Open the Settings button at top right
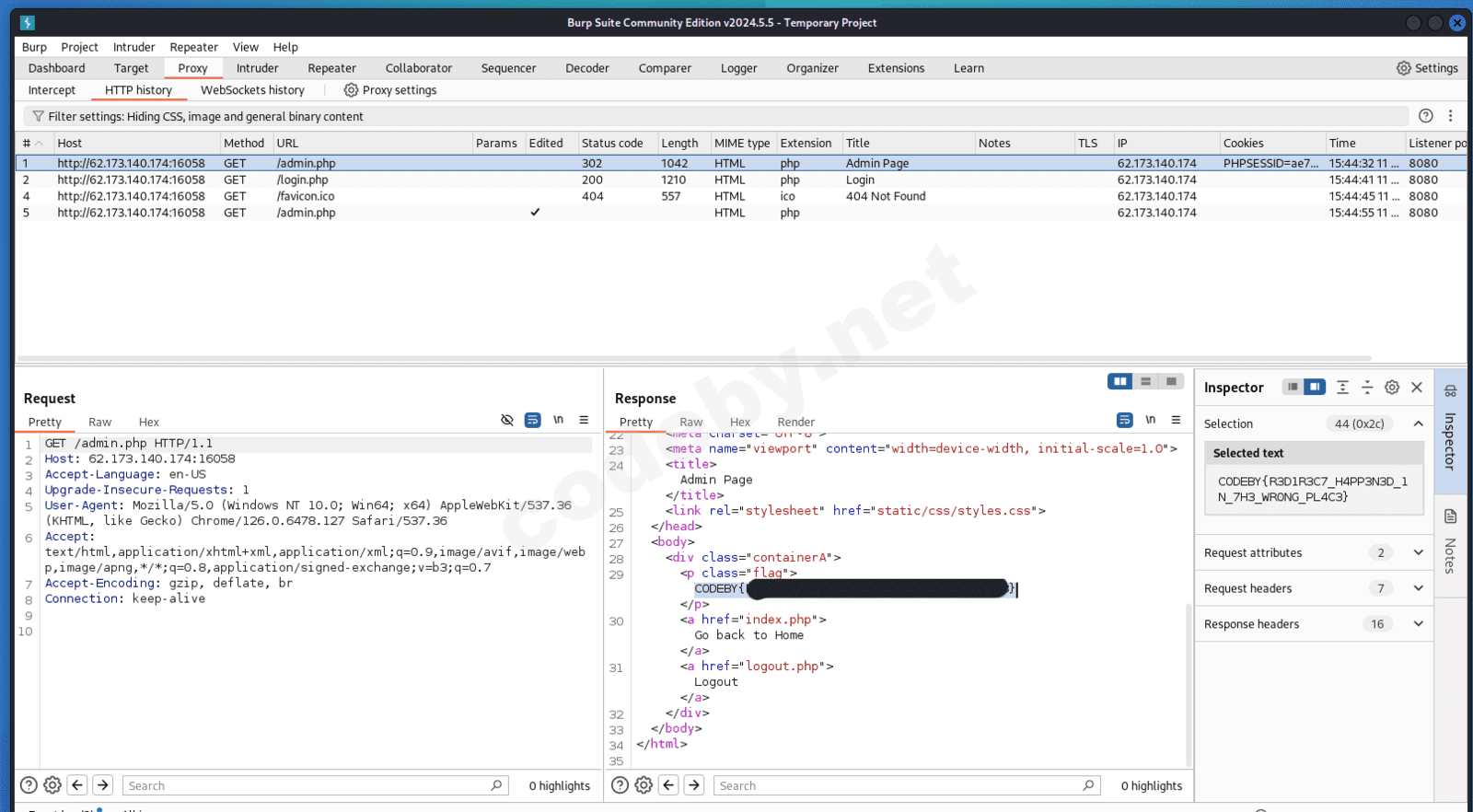This screenshot has width=1473, height=812. pos(1427,68)
